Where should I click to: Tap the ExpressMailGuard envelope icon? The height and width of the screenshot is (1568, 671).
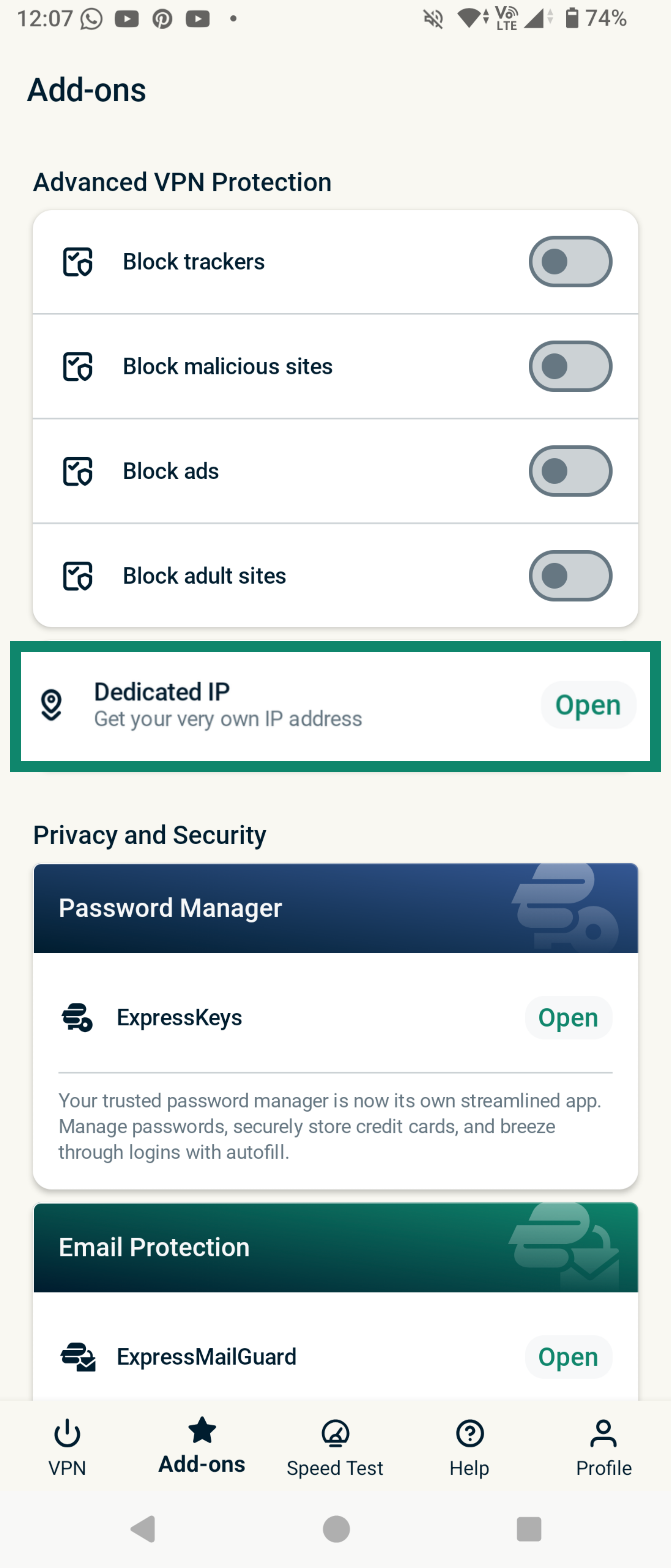coord(78,1357)
